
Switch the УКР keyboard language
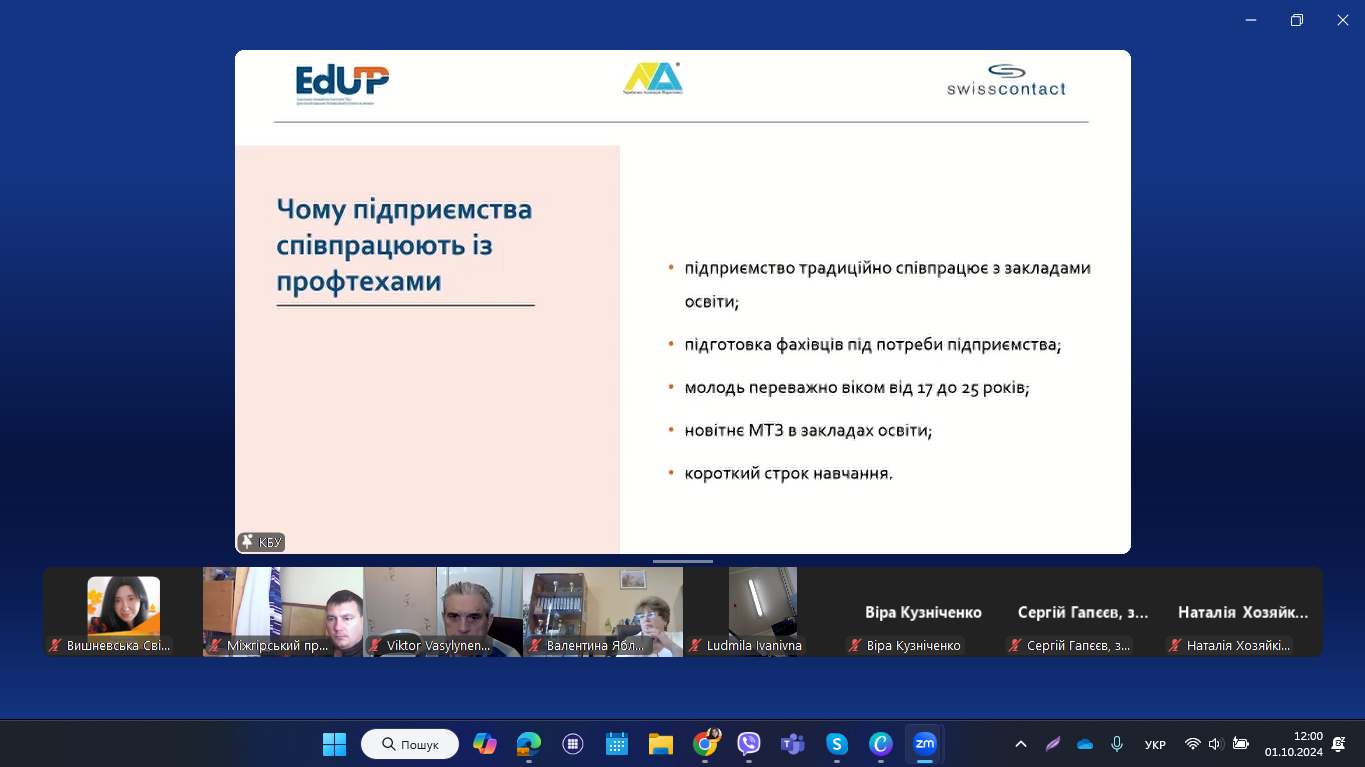tap(1155, 745)
